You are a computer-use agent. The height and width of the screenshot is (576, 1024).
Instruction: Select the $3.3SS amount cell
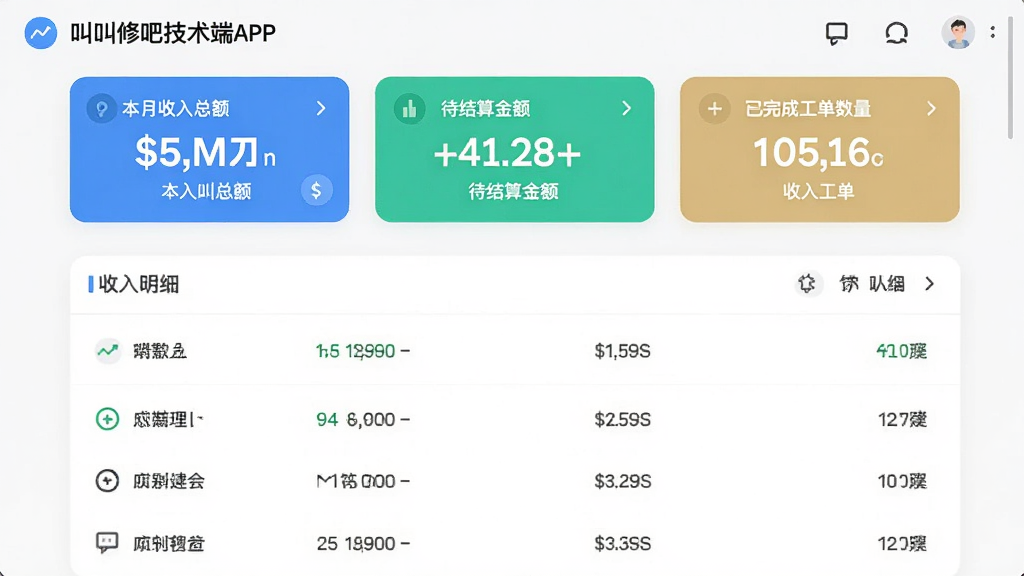point(622,543)
